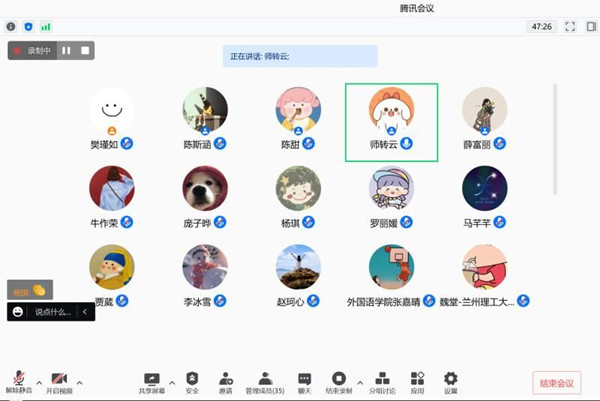Click the security (安全) shield icon
600x401 pixels.
point(192,380)
